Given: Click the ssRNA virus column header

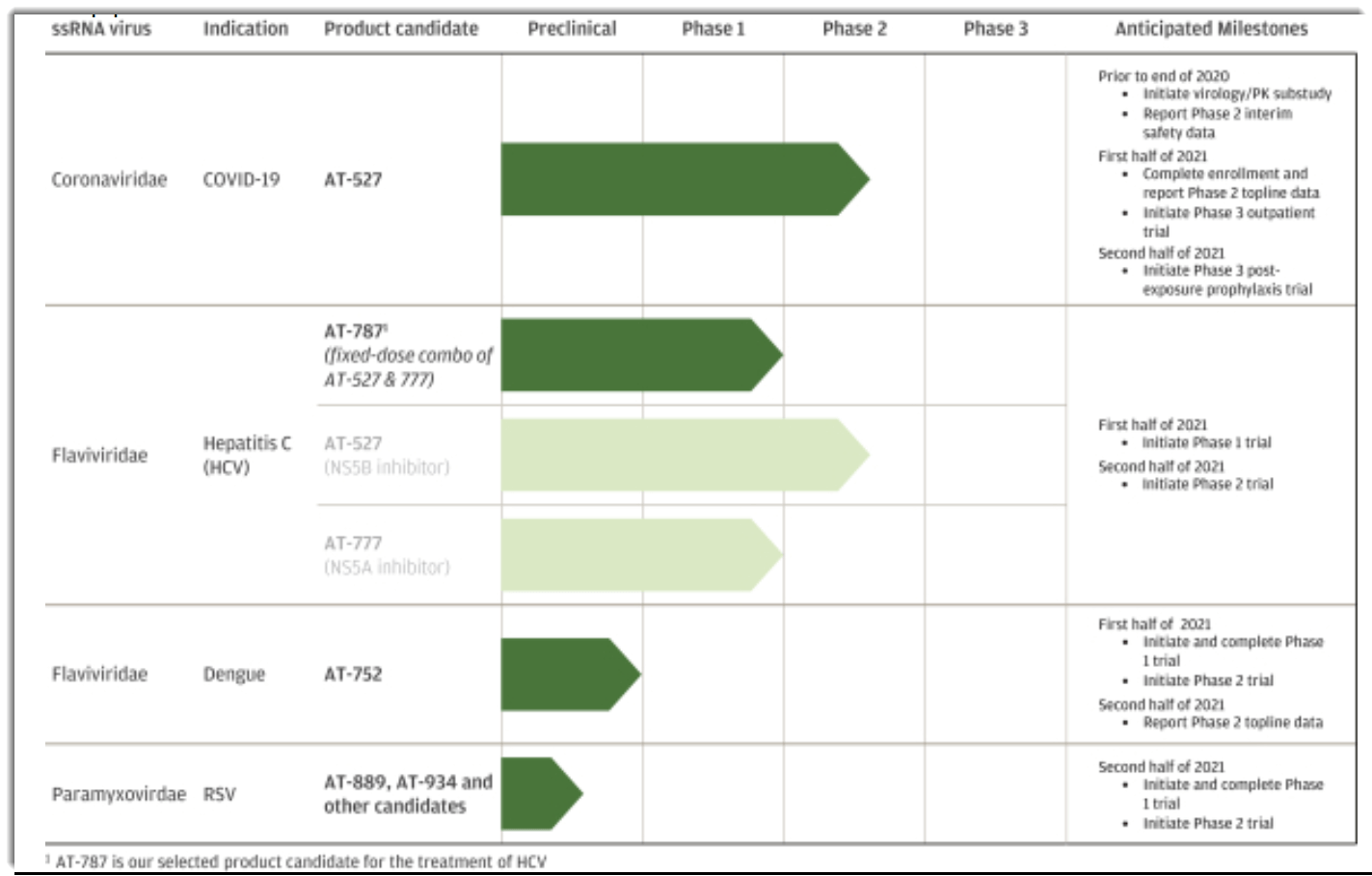Looking at the screenshot, I should pos(101,29).
